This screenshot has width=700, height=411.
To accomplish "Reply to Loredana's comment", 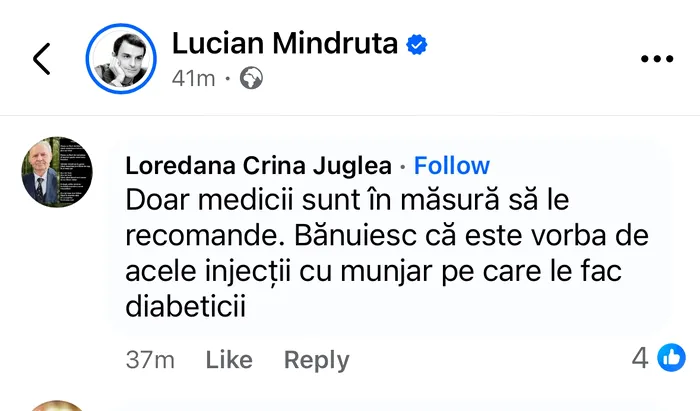I will 316,360.
